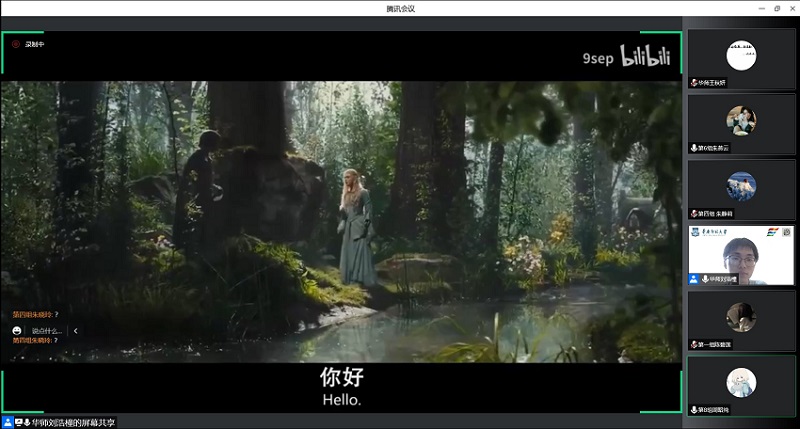Click the '说点什么...' chat input field
The height and width of the screenshot is (429, 800).
click(x=46, y=331)
